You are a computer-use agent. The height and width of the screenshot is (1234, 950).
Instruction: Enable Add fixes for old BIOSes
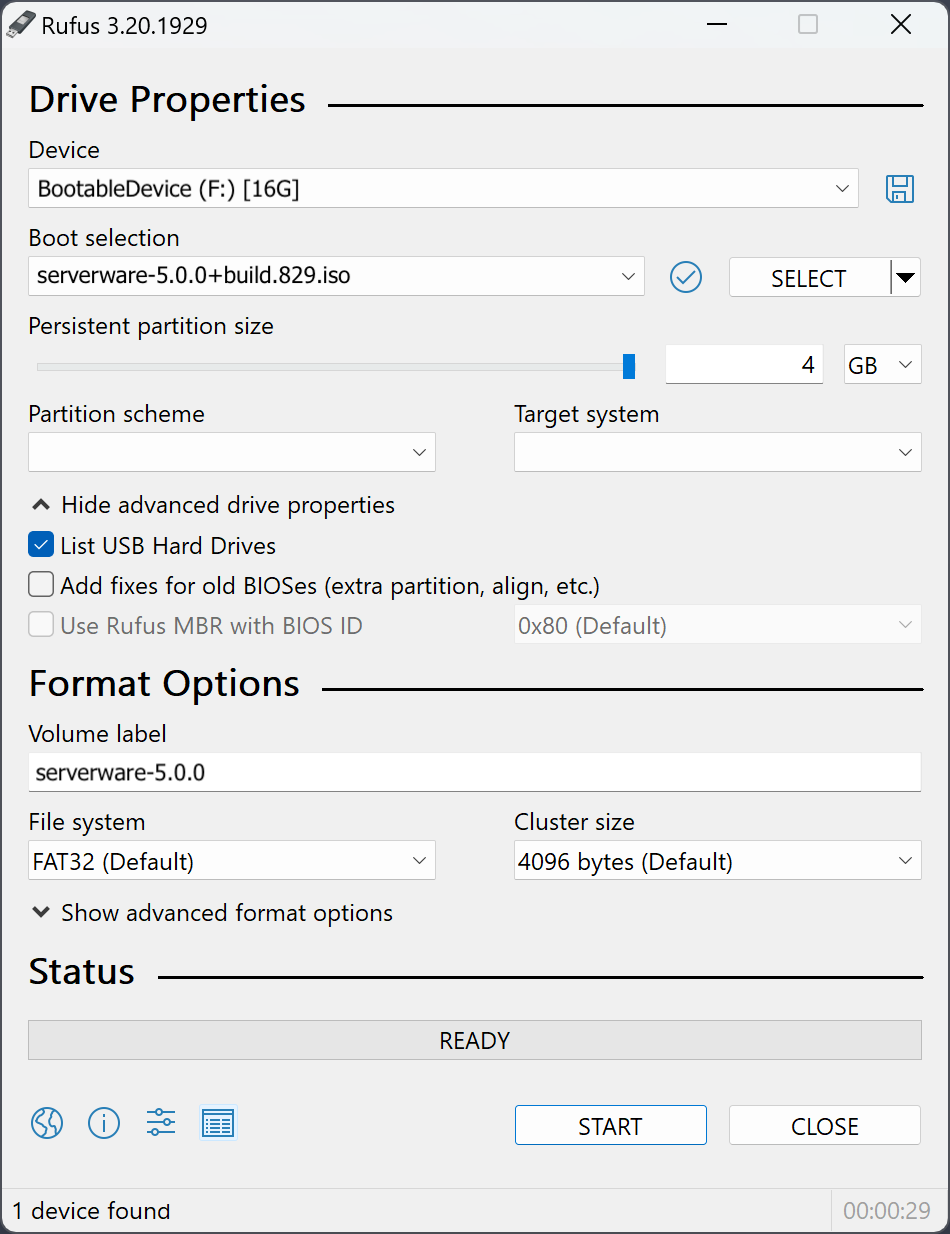[x=41, y=585]
